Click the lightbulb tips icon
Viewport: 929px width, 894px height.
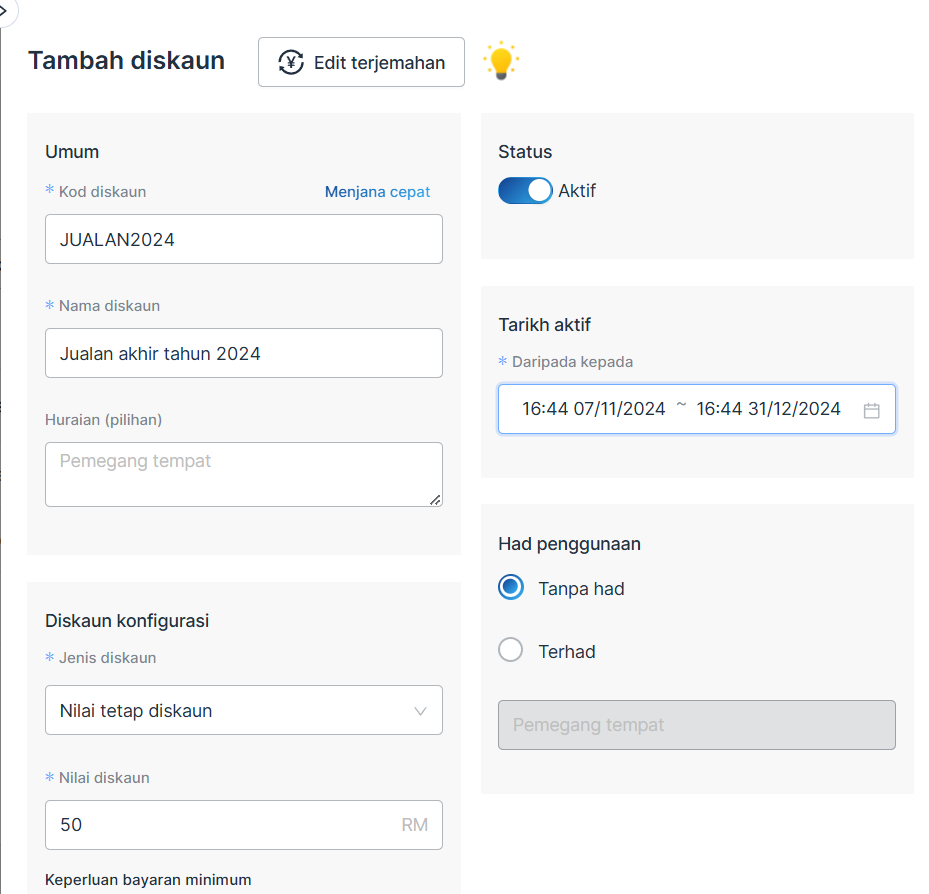pos(501,62)
